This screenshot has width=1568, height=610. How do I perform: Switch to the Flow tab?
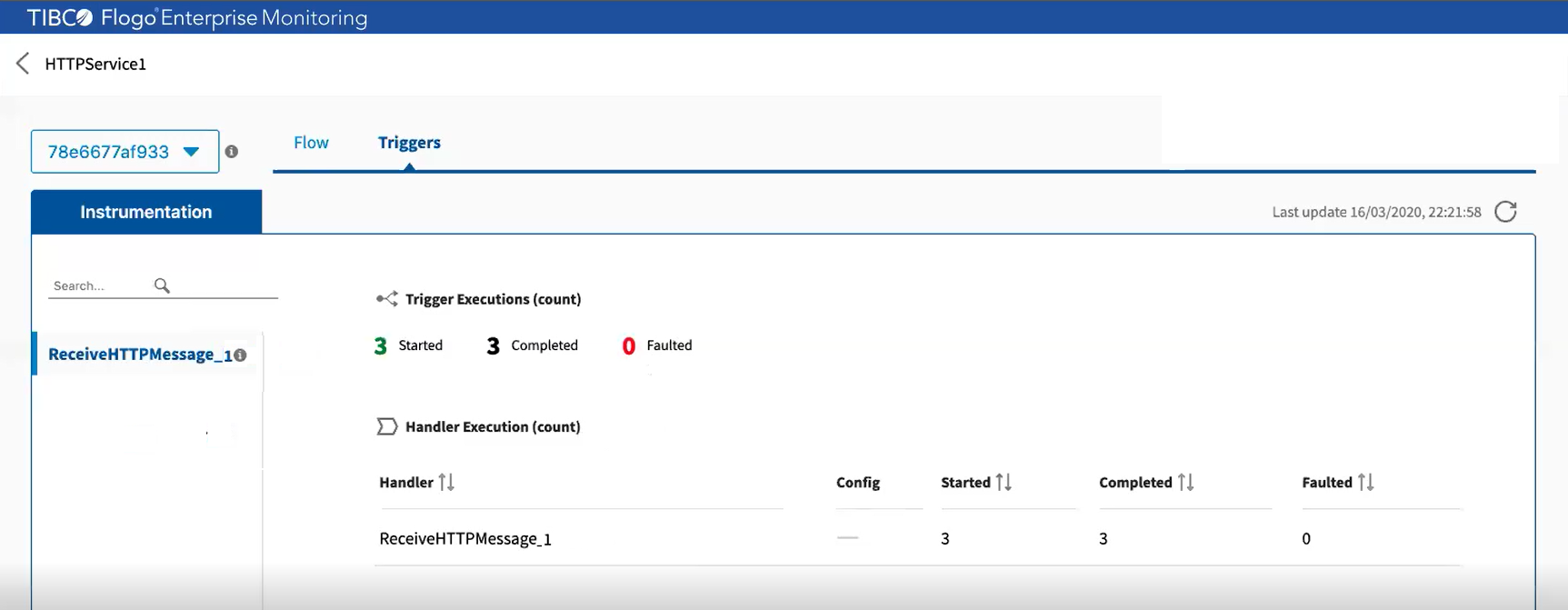(x=311, y=143)
